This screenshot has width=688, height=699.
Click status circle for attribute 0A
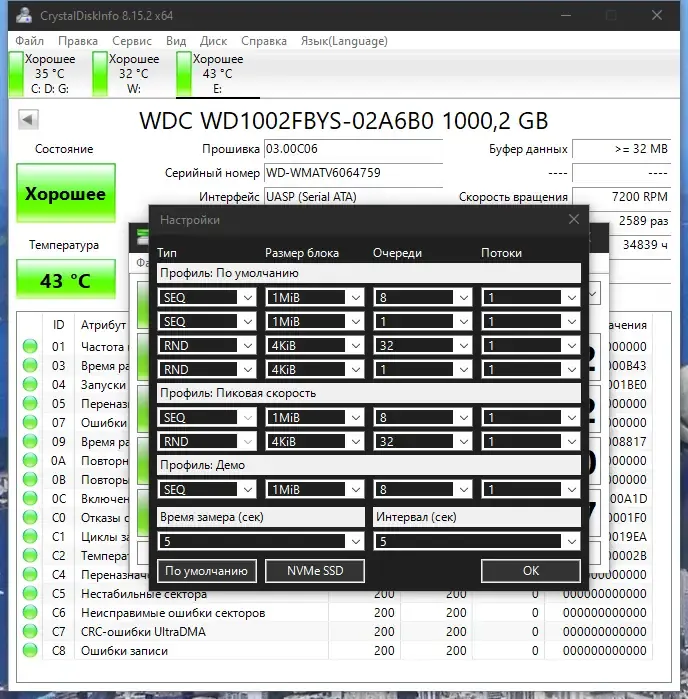pyautogui.click(x=30, y=461)
